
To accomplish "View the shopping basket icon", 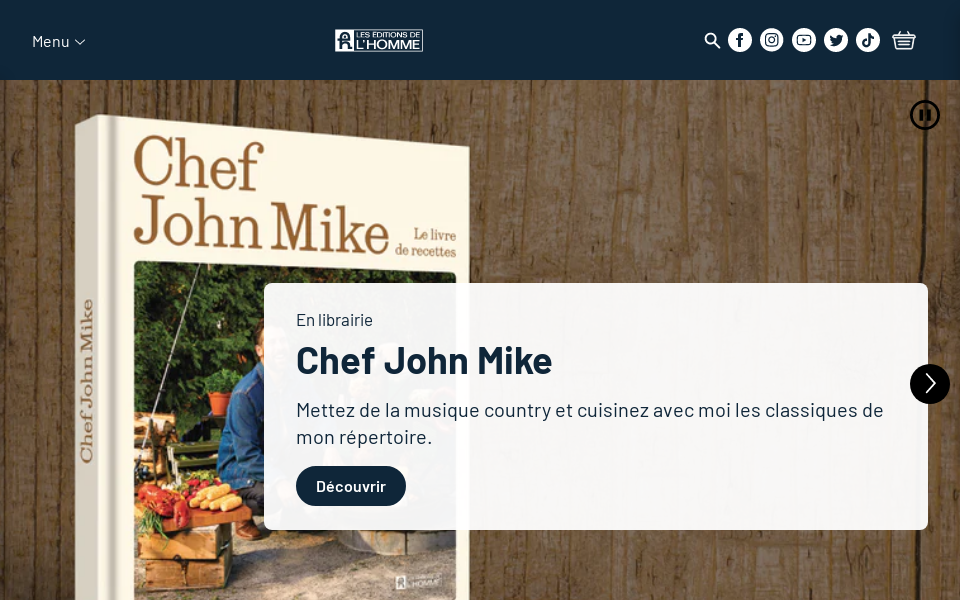I will pos(904,40).
